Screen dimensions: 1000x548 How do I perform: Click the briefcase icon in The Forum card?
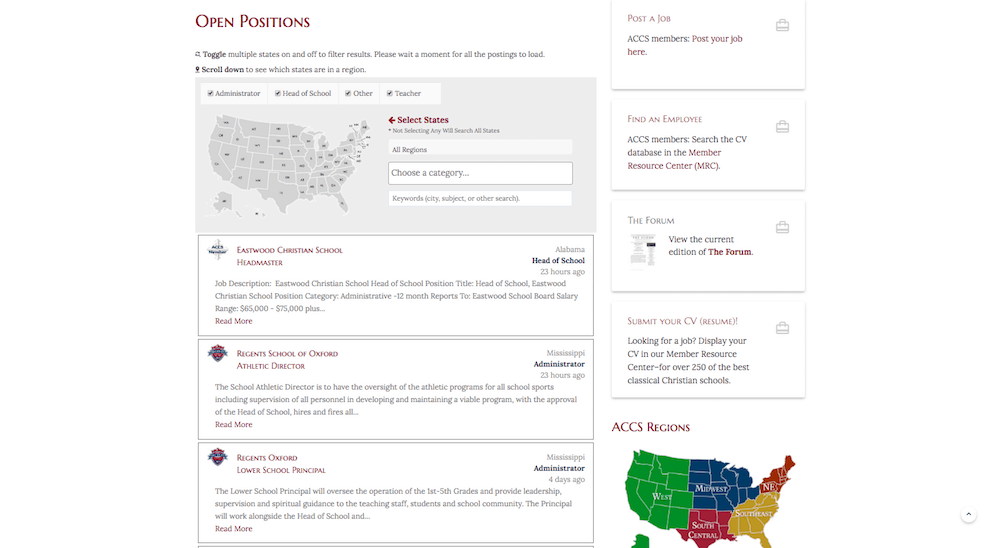tap(782, 227)
